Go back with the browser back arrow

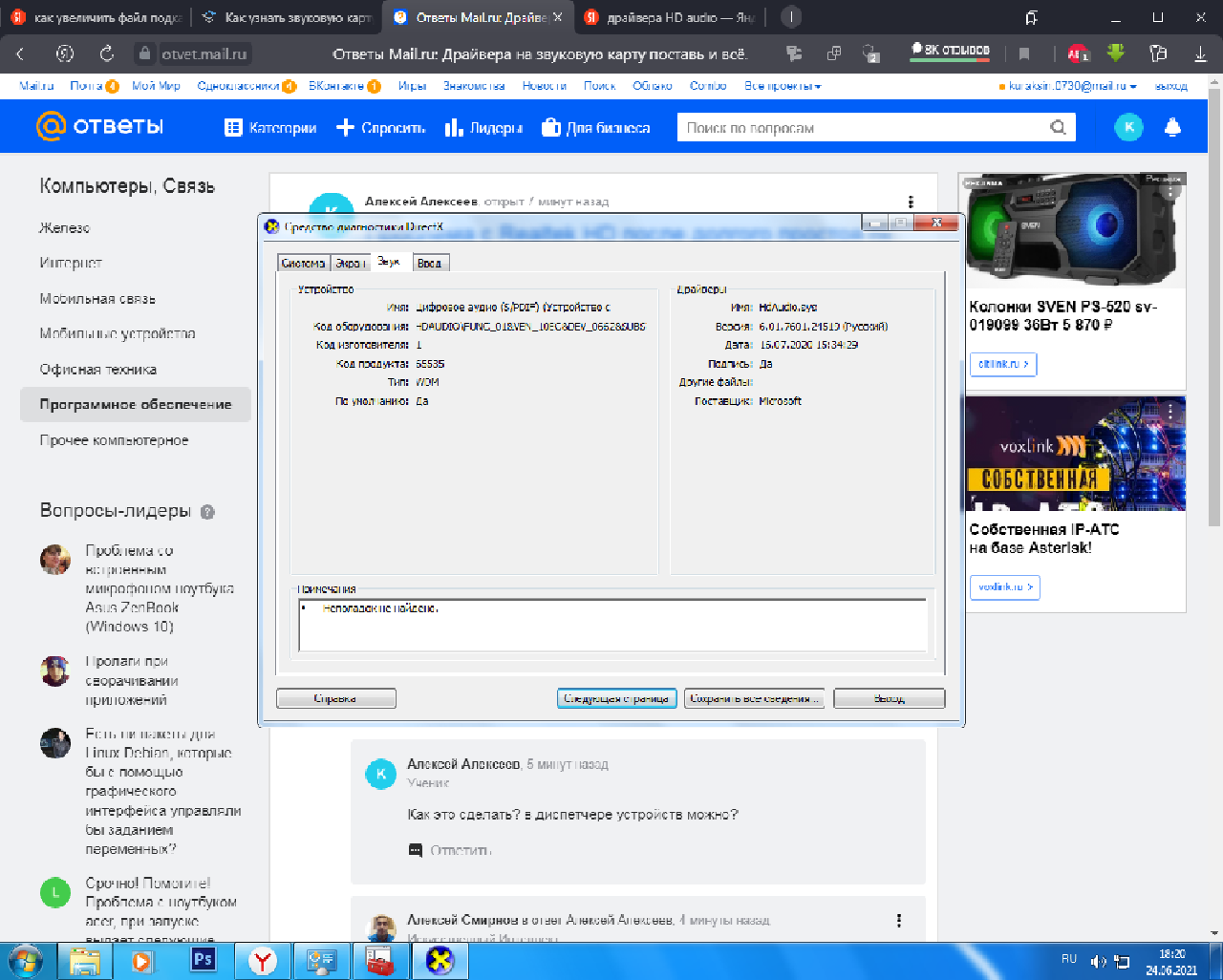(x=20, y=53)
